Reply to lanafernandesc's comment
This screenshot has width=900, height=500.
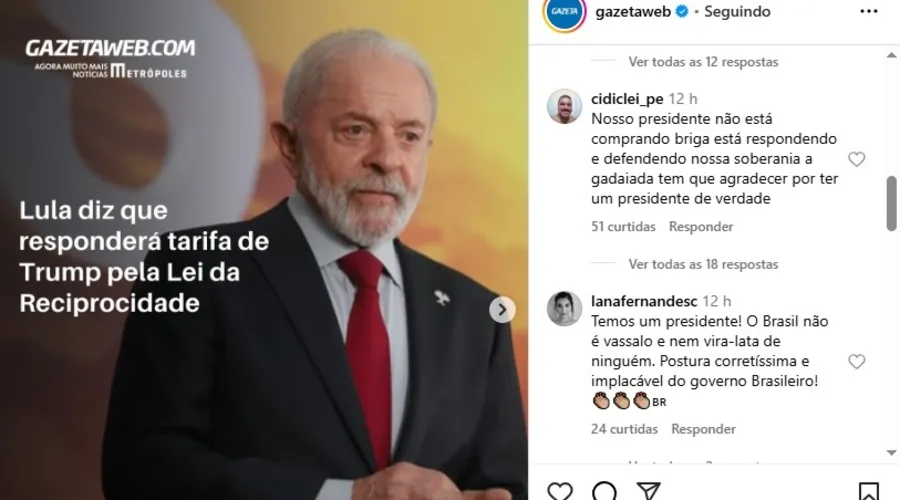[703, 429]
